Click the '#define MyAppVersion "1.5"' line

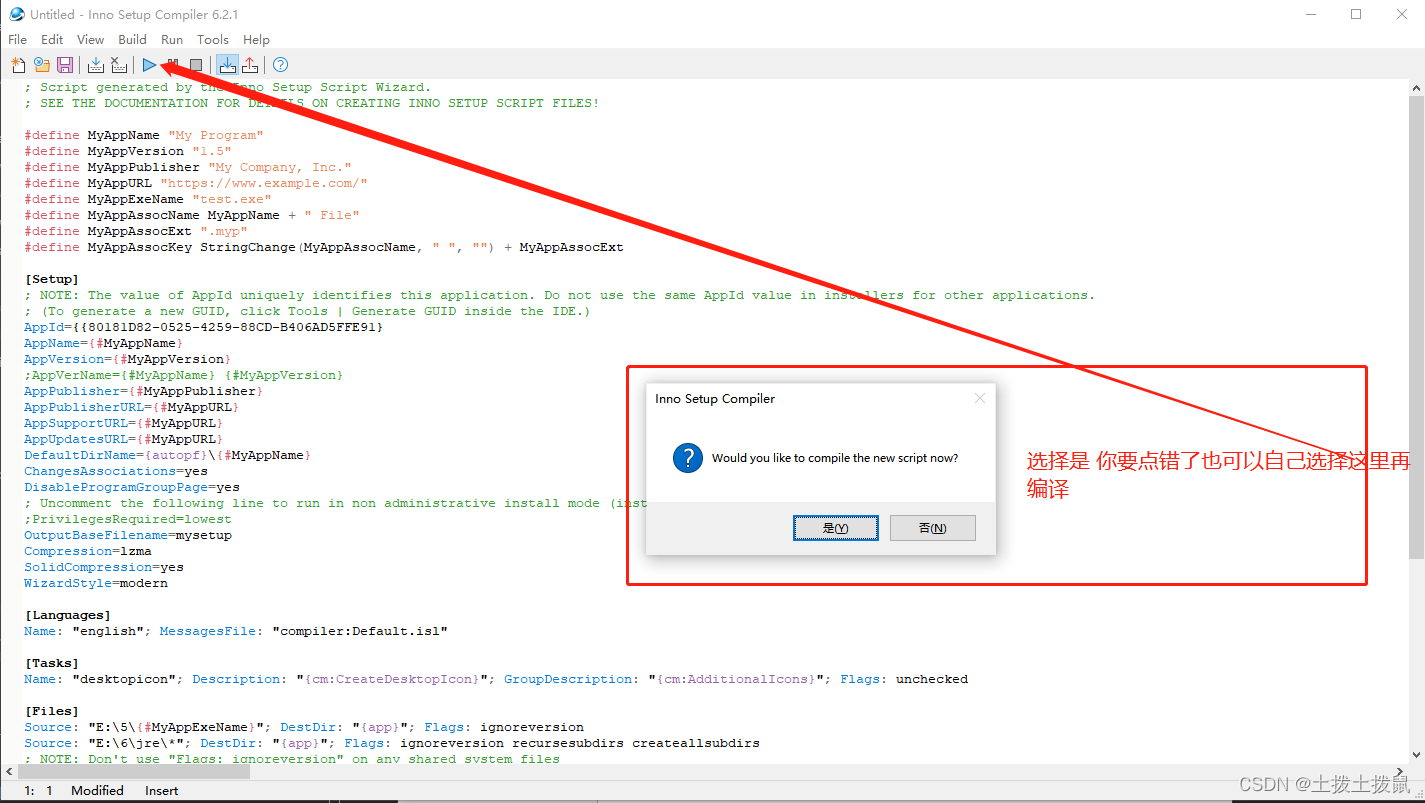(x=128, y=151)
